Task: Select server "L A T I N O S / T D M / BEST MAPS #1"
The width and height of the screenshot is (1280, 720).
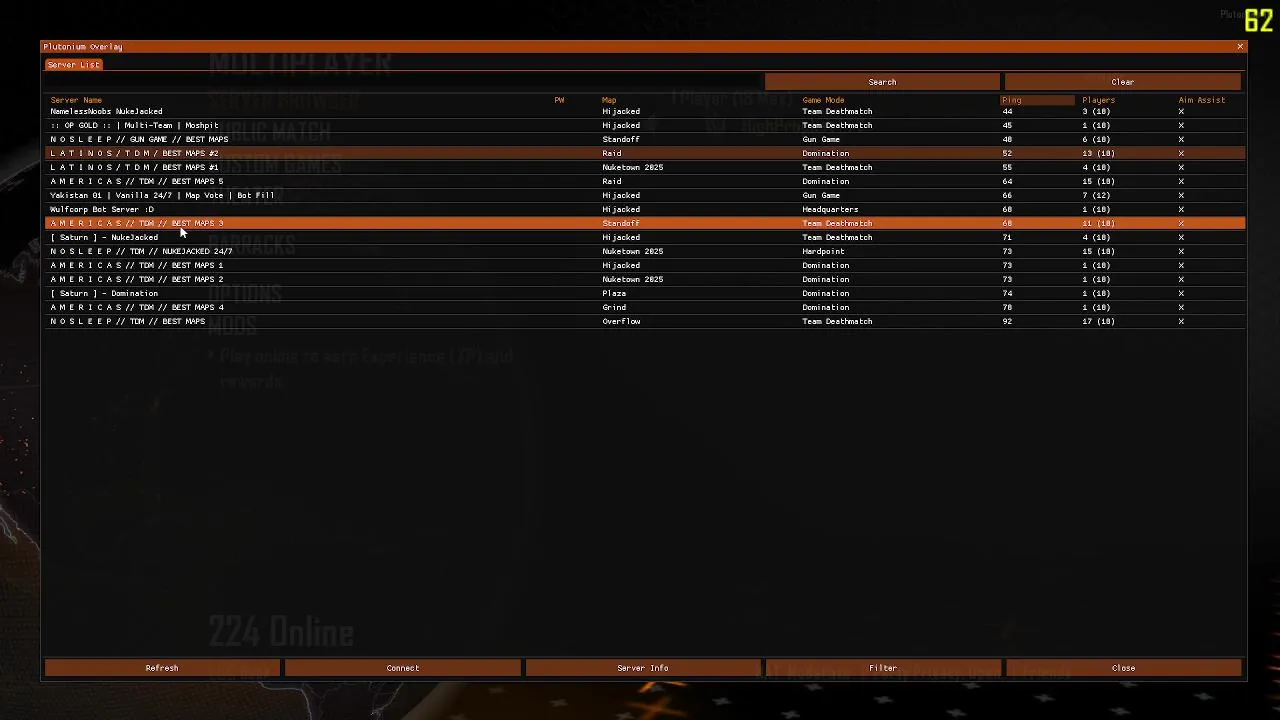Action: (x=645, y=167)
